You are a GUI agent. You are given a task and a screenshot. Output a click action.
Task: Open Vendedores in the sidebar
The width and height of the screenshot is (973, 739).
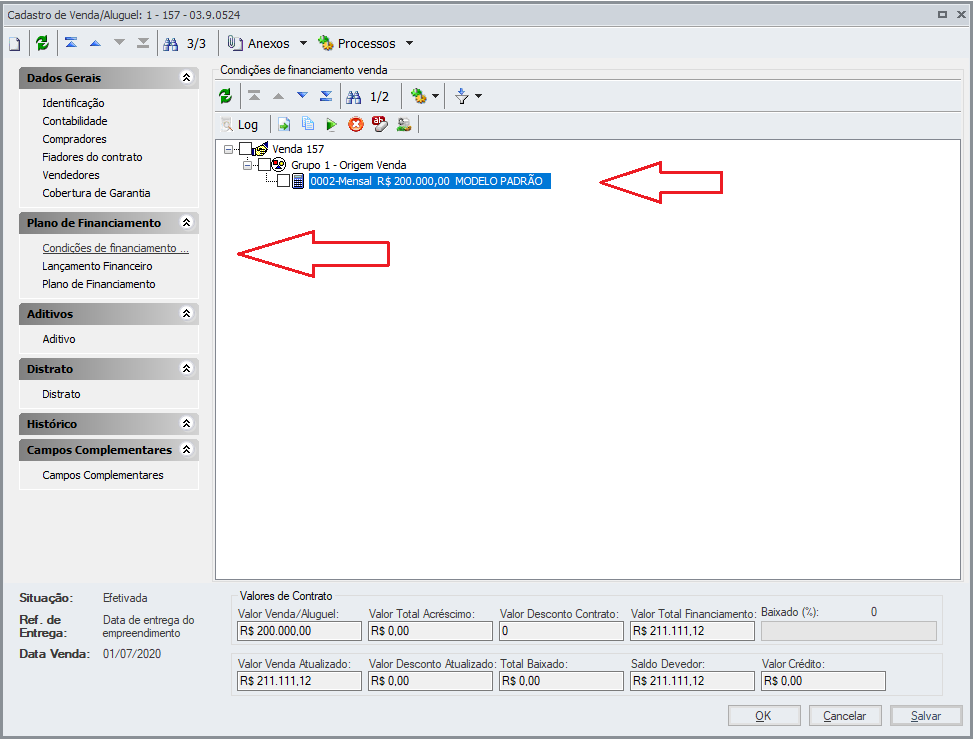(71, 175)
